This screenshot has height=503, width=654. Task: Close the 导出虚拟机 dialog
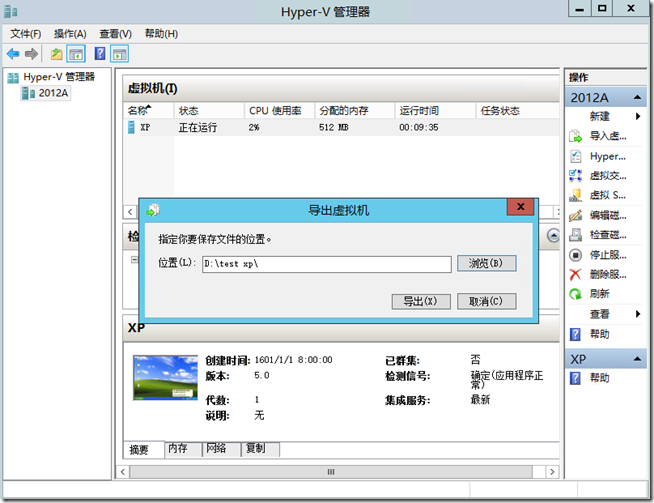521,207
